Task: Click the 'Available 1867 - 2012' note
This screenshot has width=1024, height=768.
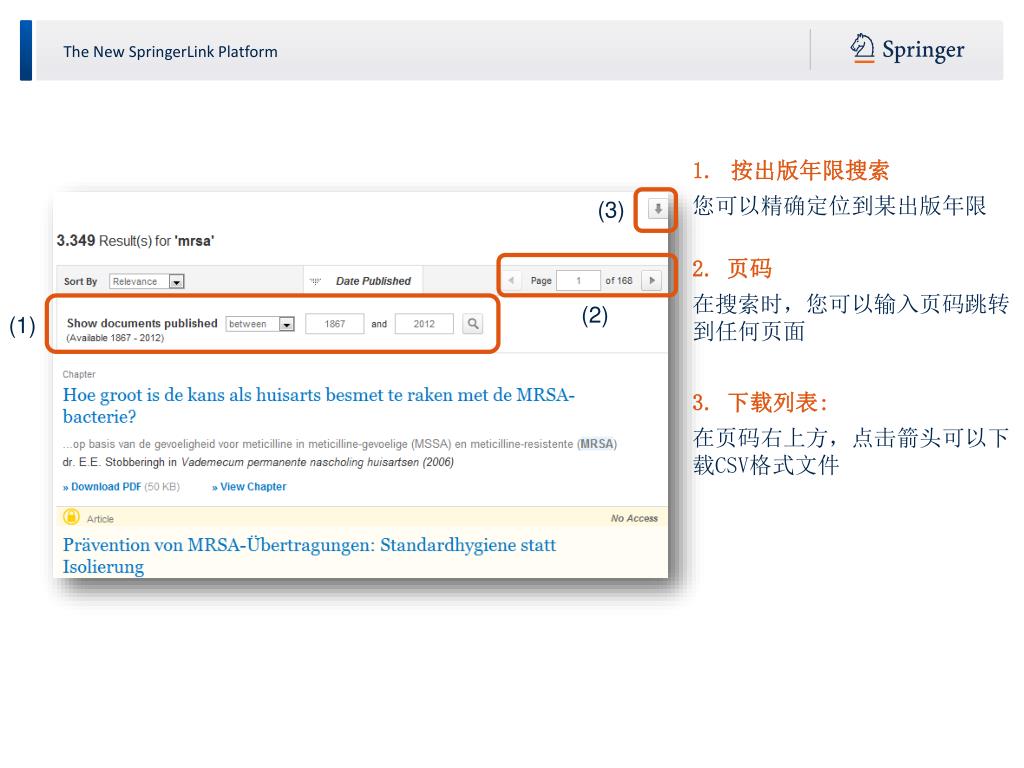Action: 115,338
